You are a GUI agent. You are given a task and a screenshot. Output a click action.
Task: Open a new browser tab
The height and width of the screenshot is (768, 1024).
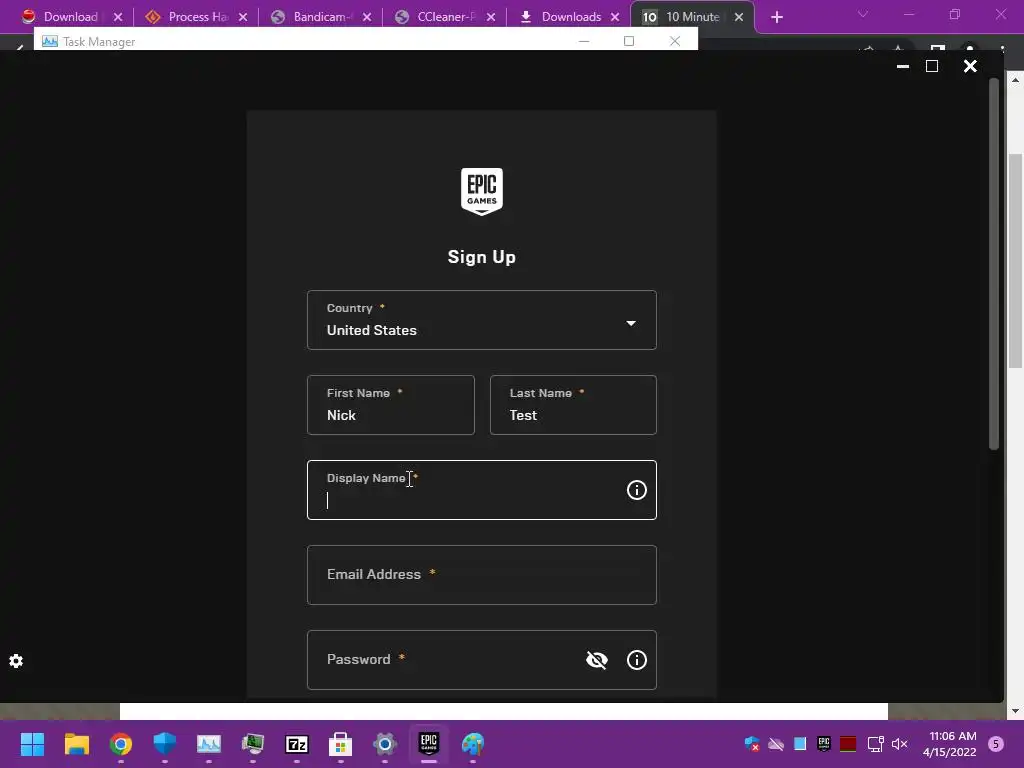click(x=776, y=17)
